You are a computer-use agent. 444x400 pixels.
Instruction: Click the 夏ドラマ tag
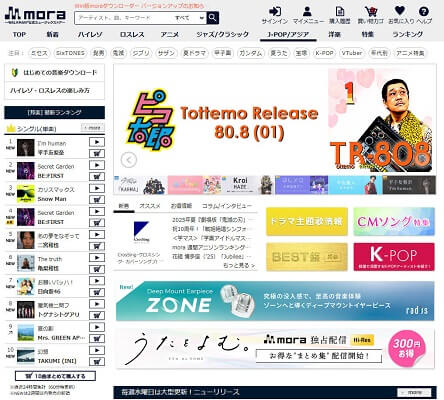point(194,53)
